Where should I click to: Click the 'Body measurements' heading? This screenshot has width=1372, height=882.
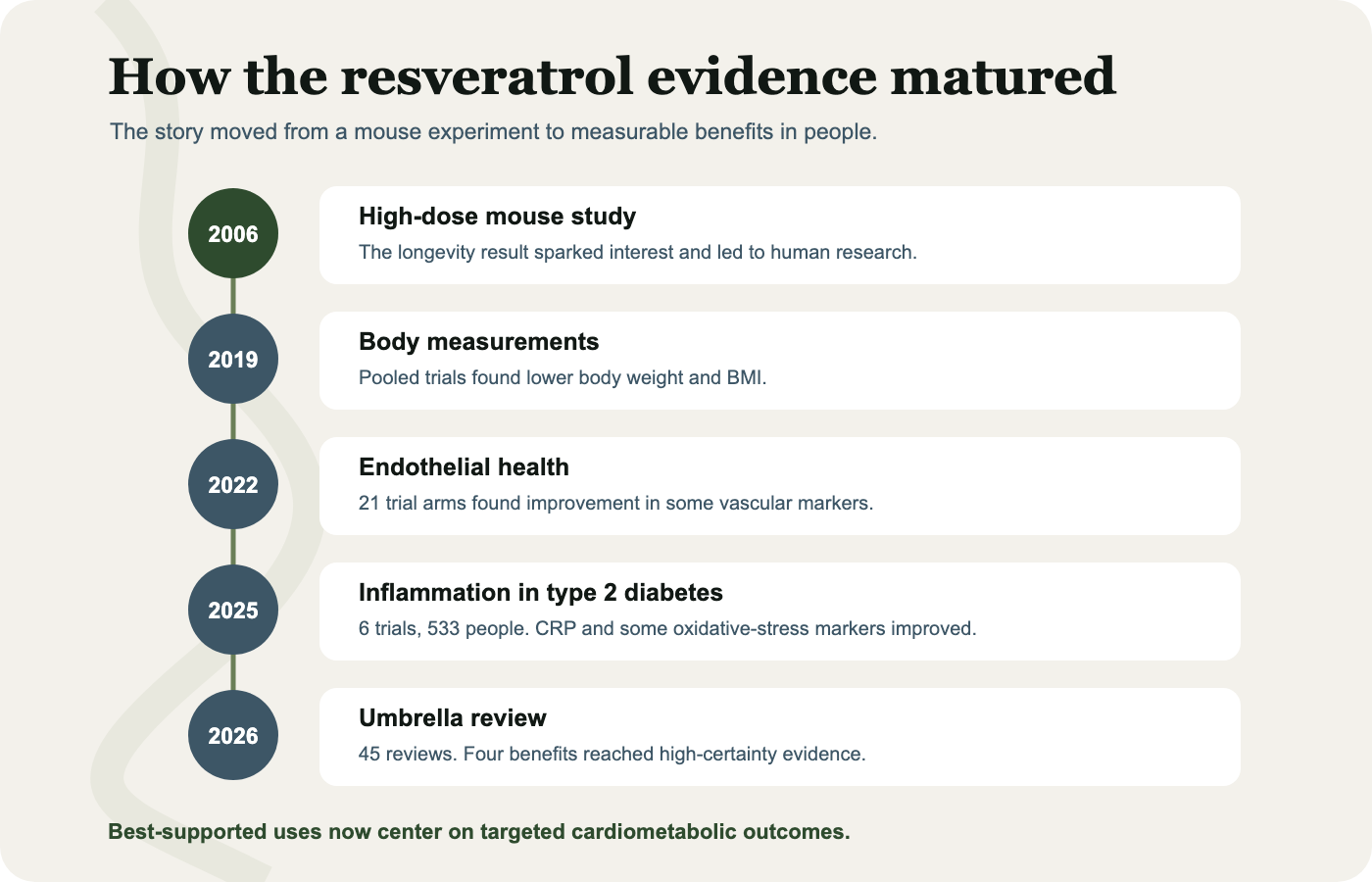(x=478, y=342)
